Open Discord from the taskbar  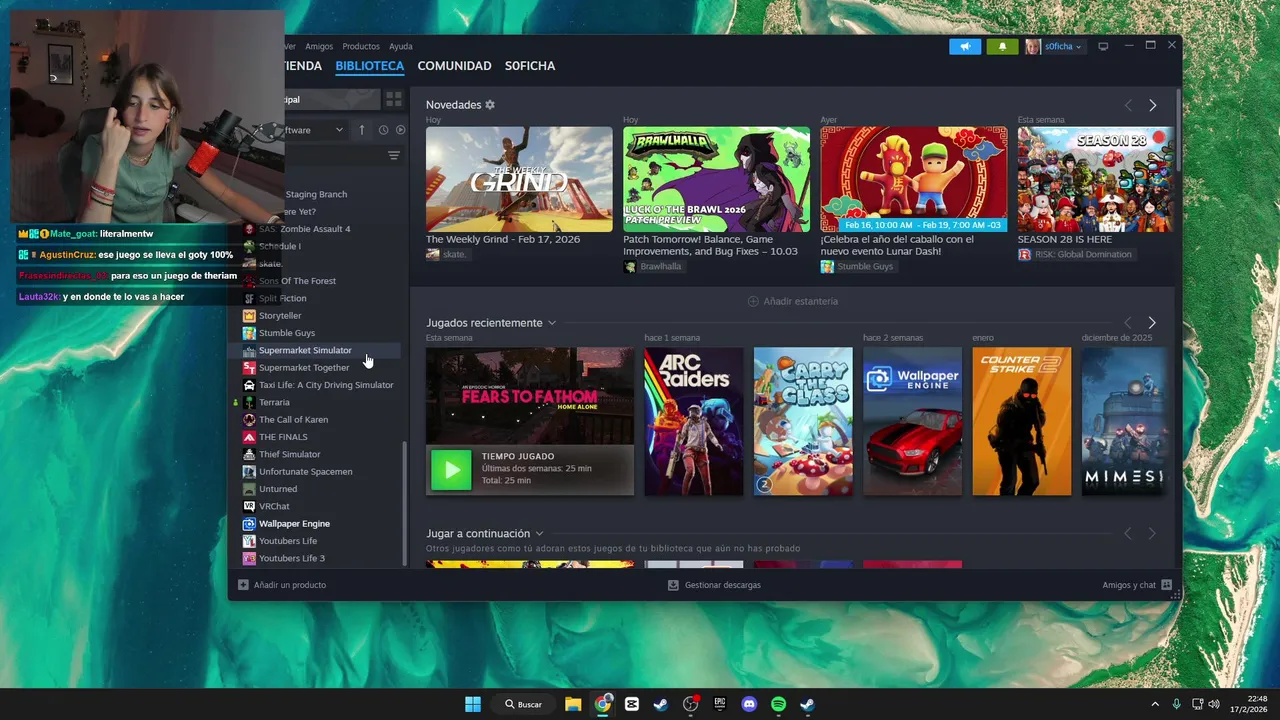pyautogui.click(x=749, y=704)
